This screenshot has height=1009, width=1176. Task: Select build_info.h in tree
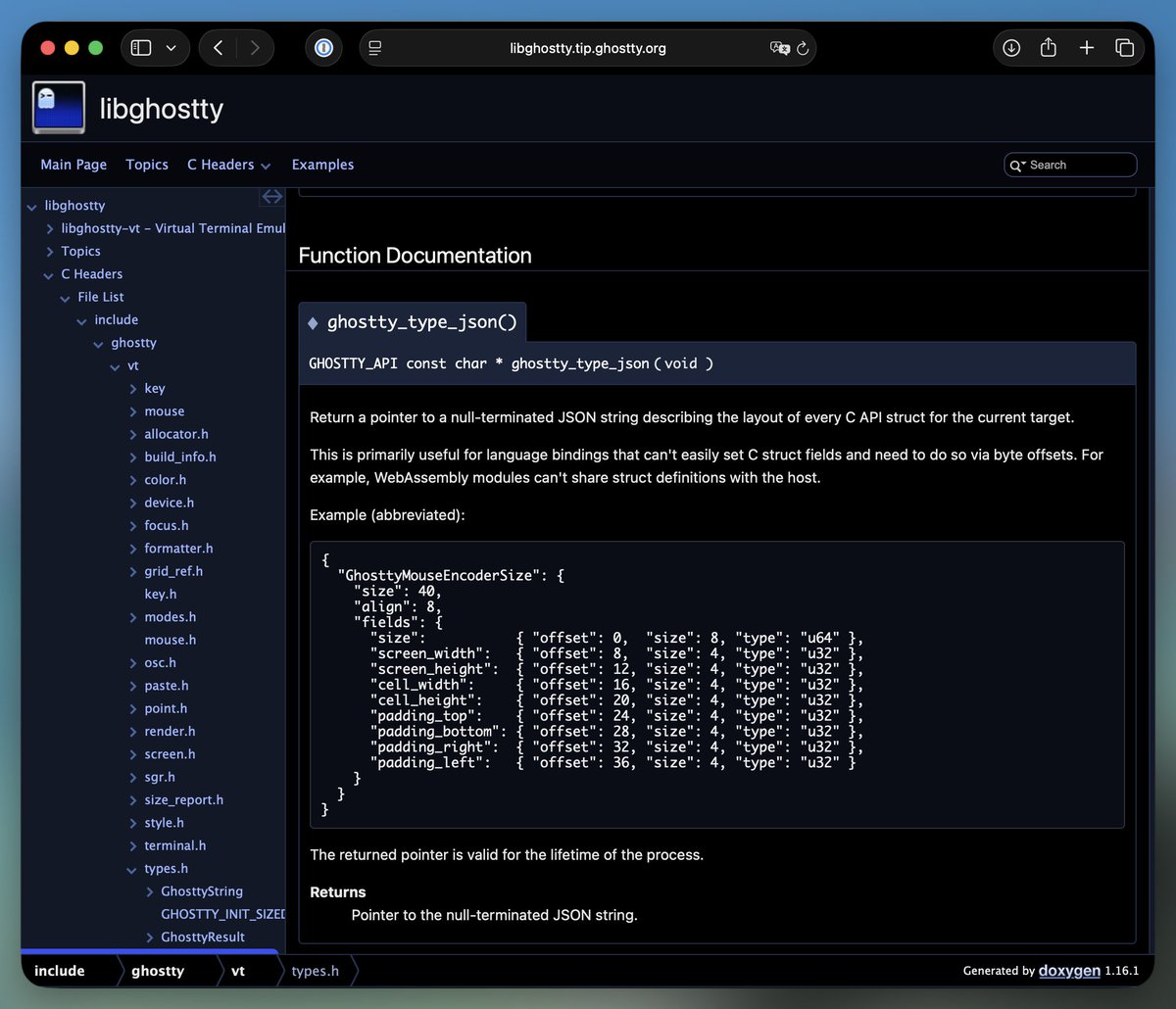click(x=180, y=456)
